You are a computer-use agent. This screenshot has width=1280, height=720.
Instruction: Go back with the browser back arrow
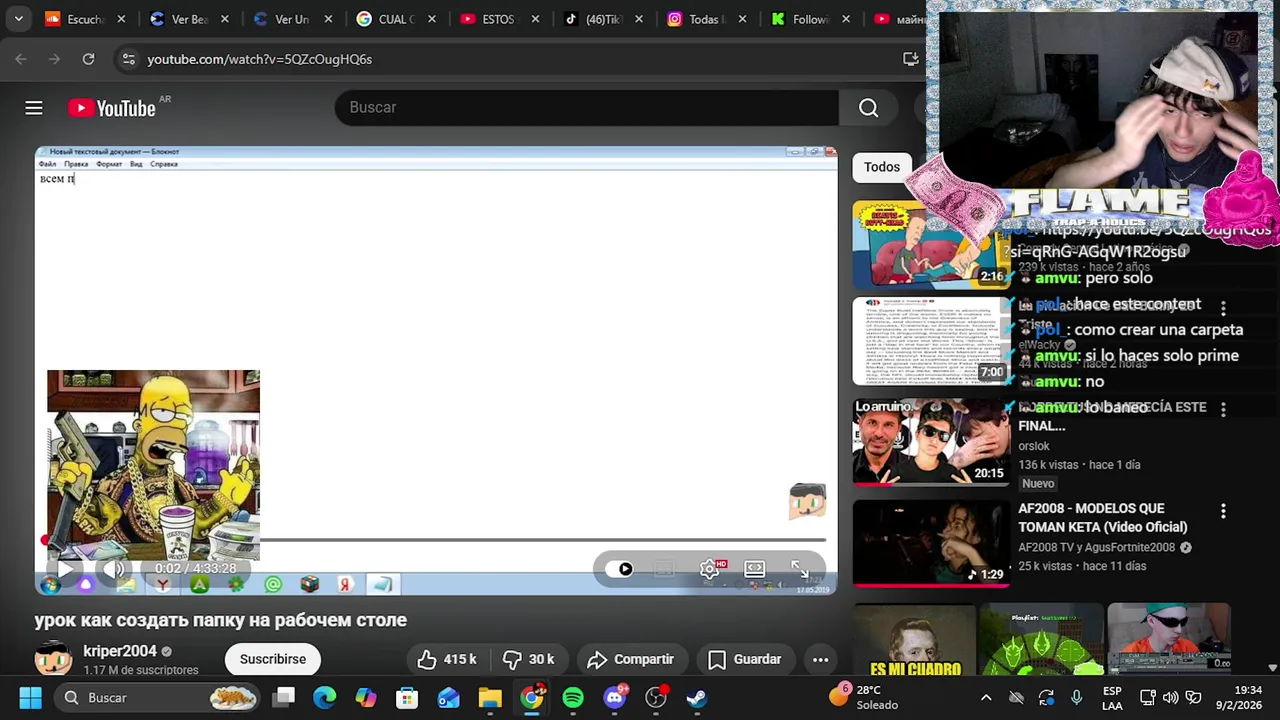(21, 59)
